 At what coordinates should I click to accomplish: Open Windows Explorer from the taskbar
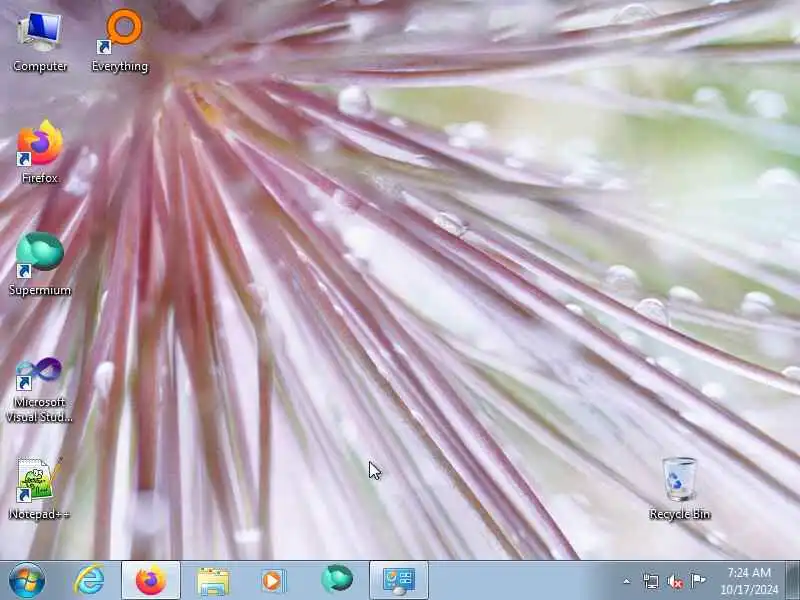tap(213, 580)
